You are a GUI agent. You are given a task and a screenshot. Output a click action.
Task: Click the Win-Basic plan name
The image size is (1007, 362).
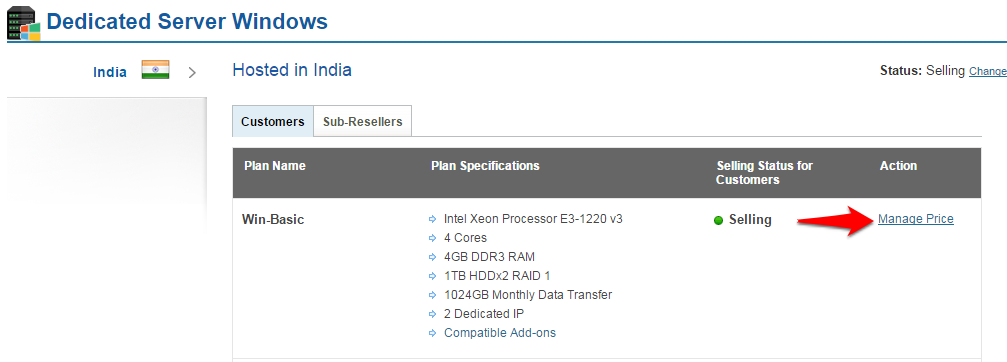[x=273, y=220]
